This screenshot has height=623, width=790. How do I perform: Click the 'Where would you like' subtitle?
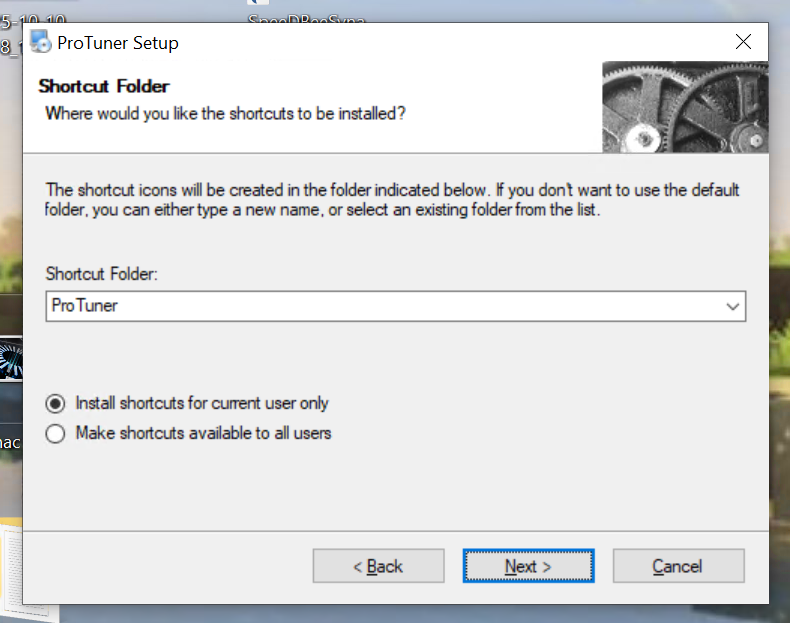pyautogui.click(x=226, y=113)
